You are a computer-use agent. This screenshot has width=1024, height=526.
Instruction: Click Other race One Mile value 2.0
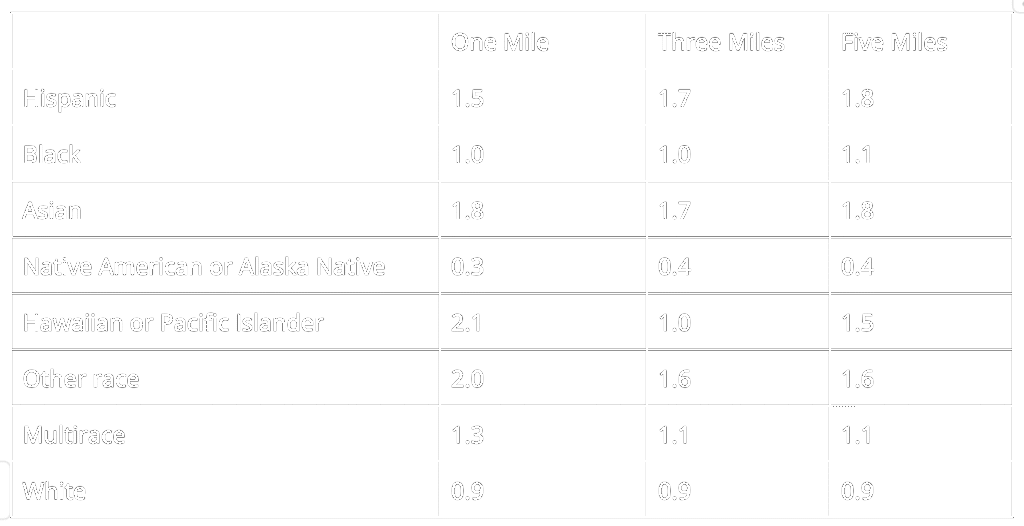click(467, 379)
